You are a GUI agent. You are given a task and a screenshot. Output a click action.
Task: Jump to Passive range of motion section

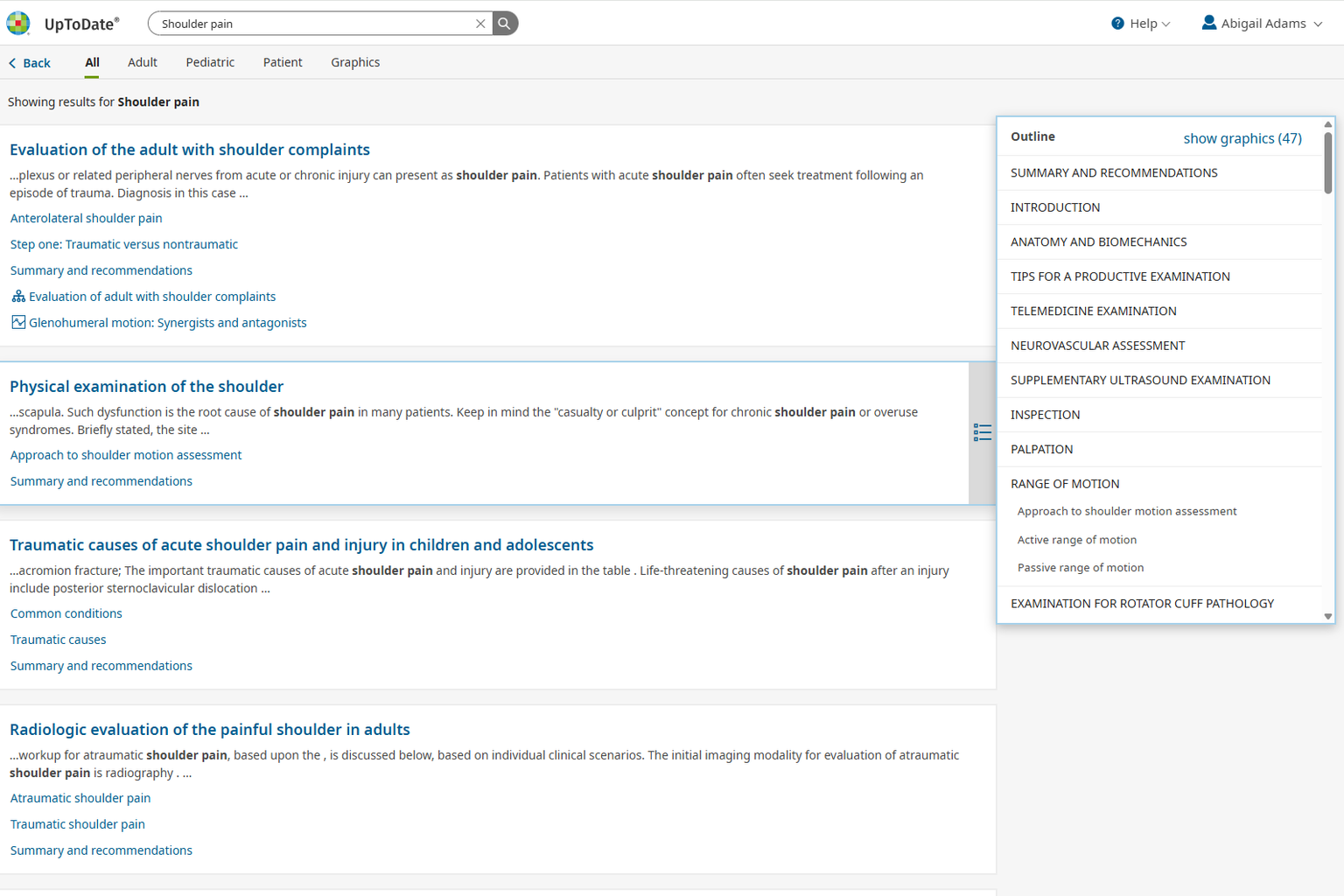[1080, 568]
